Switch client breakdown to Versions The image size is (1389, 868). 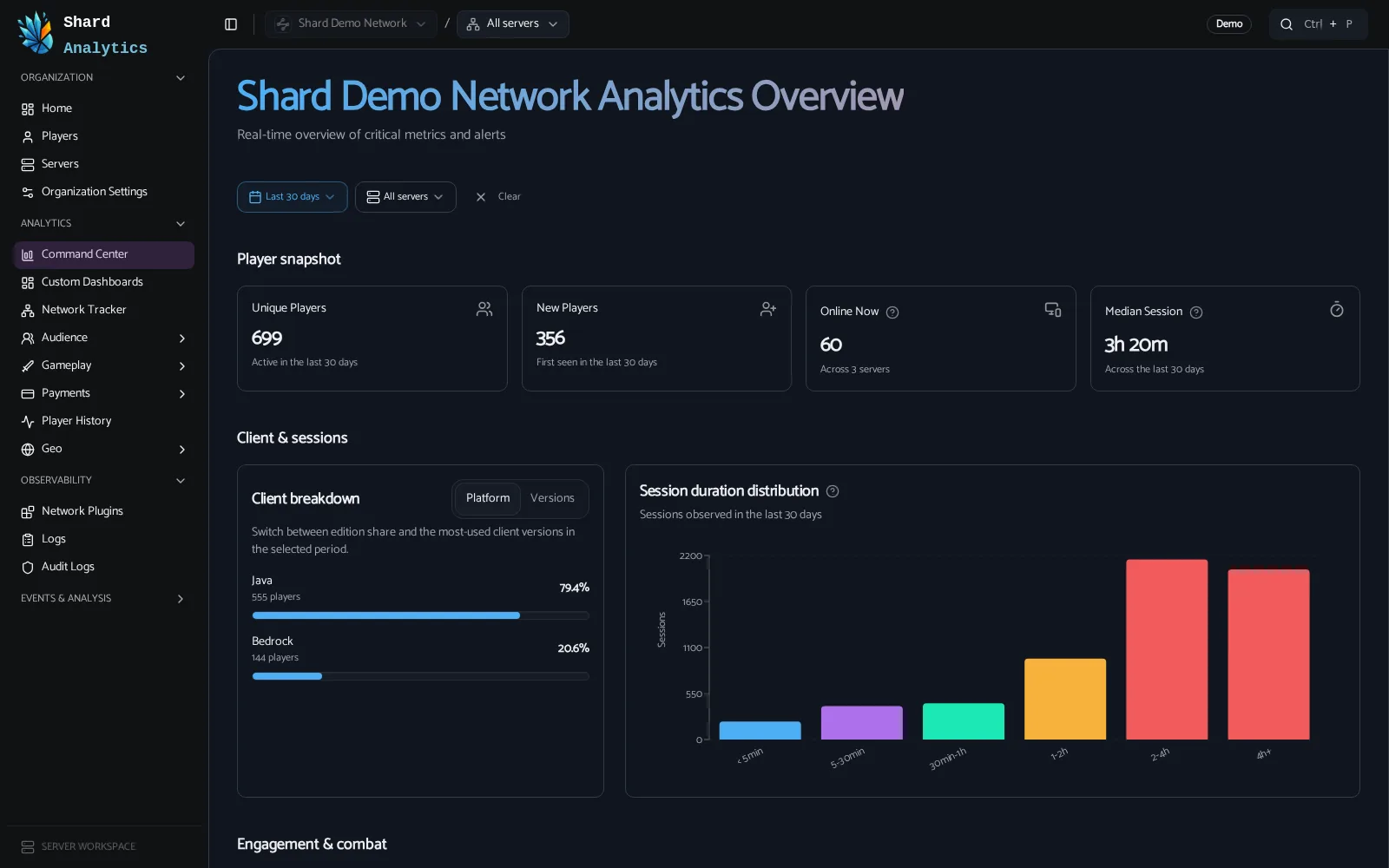552,498
